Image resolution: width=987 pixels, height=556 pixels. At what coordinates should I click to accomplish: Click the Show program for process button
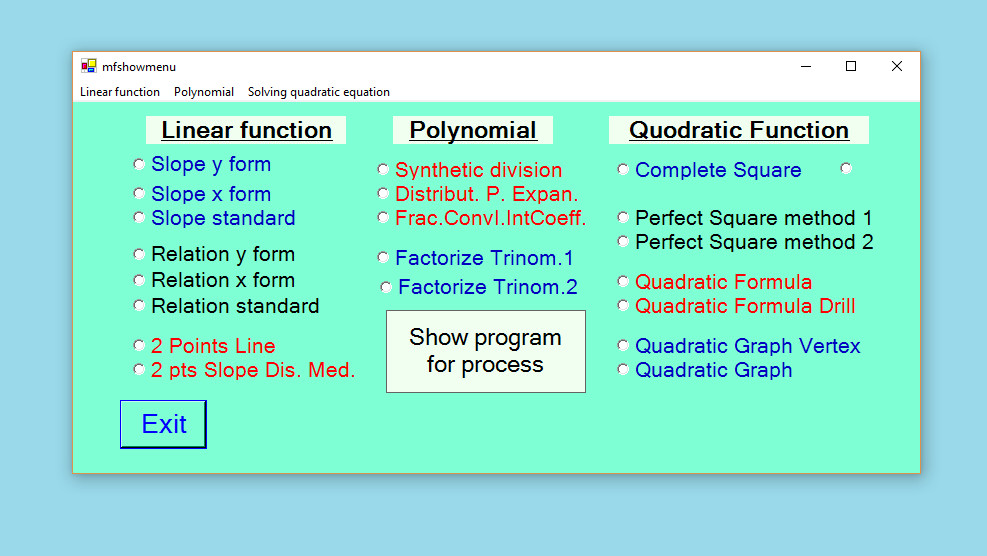click(x=485, y=351)
